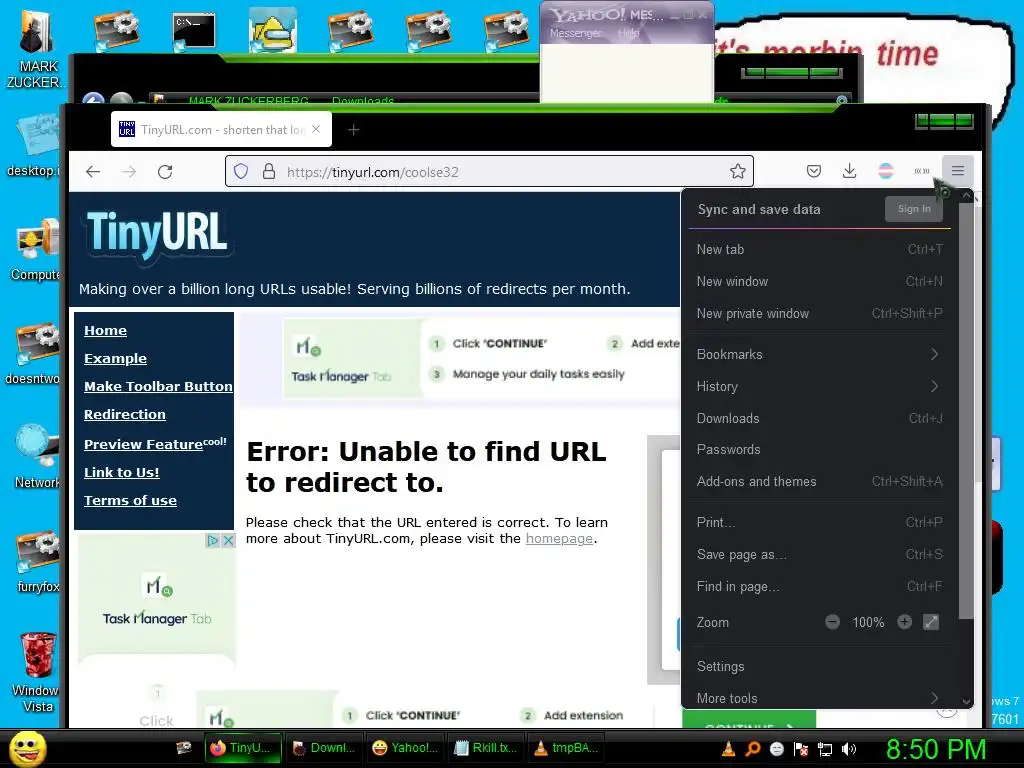Click the striped flag extension icon
Image resolution: width=1024 pixels, height=768 pixels.
886,172
